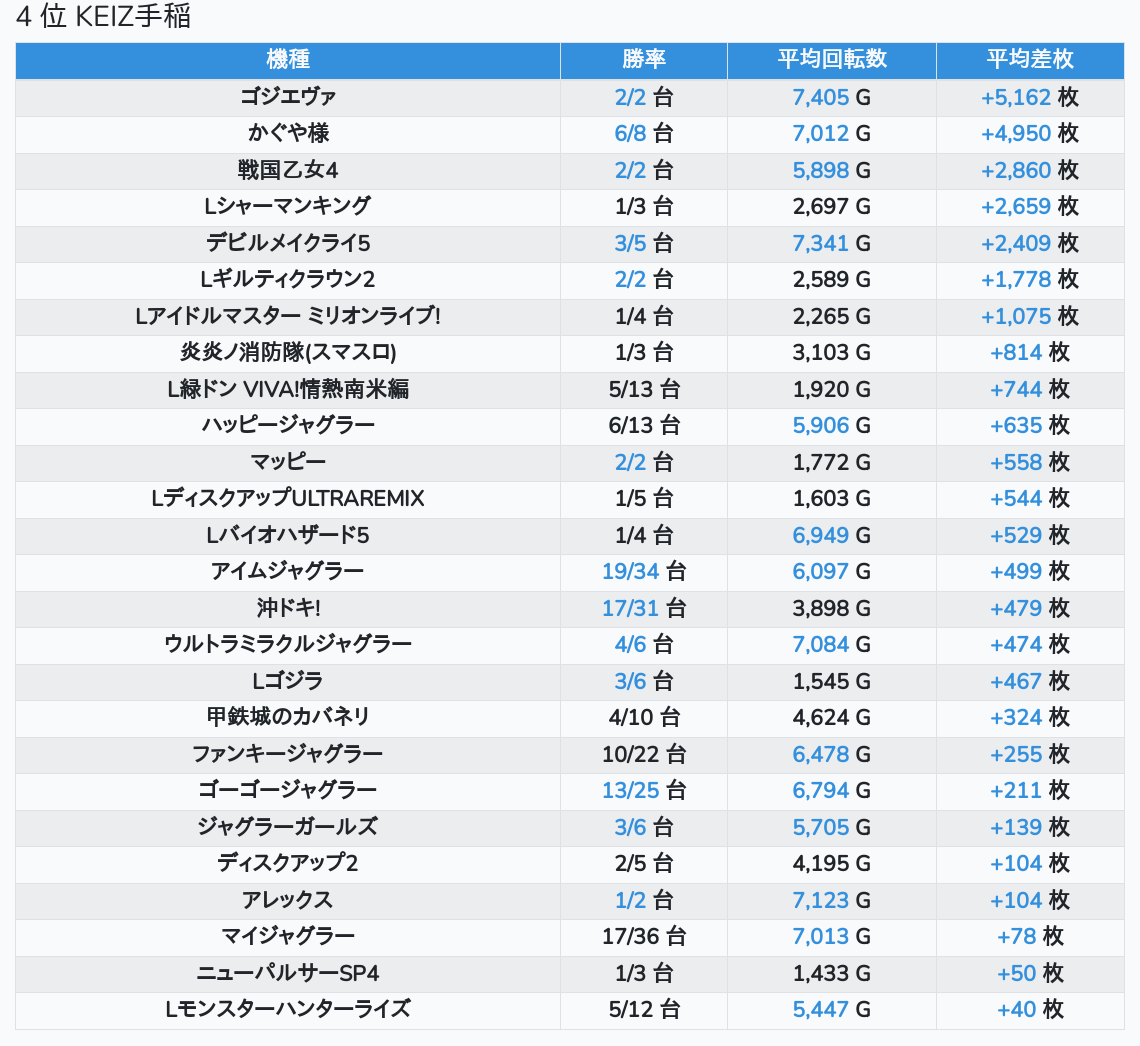Click the +2,860 枚 difference value
Image resolution: width=1140 pixels, height=1046 pixels.
pyautogui.click(x=1030, y=170)
